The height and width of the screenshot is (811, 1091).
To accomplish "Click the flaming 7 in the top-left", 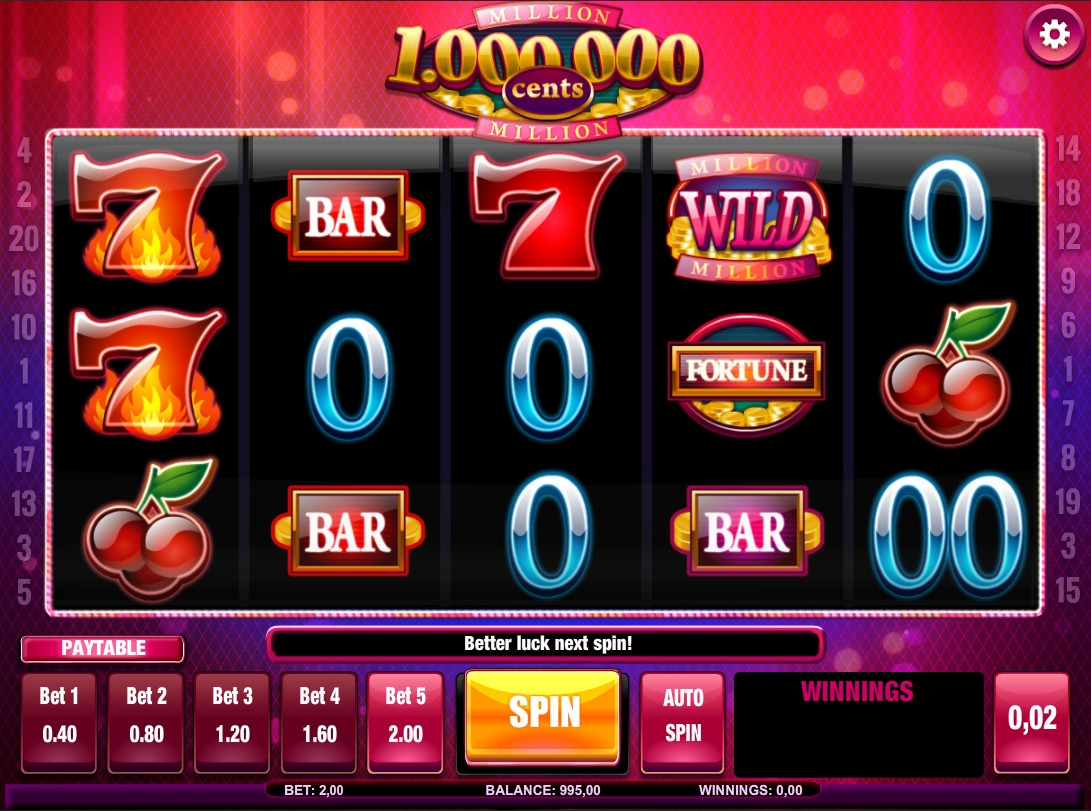I will tap(148, 216).
